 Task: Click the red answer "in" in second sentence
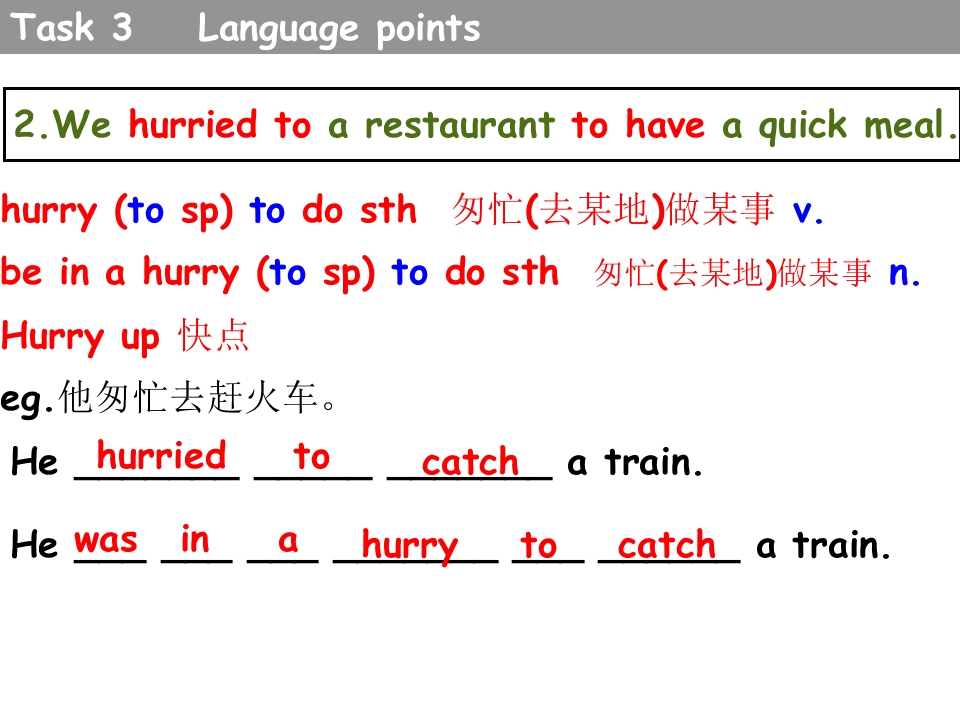click(195, 540)
